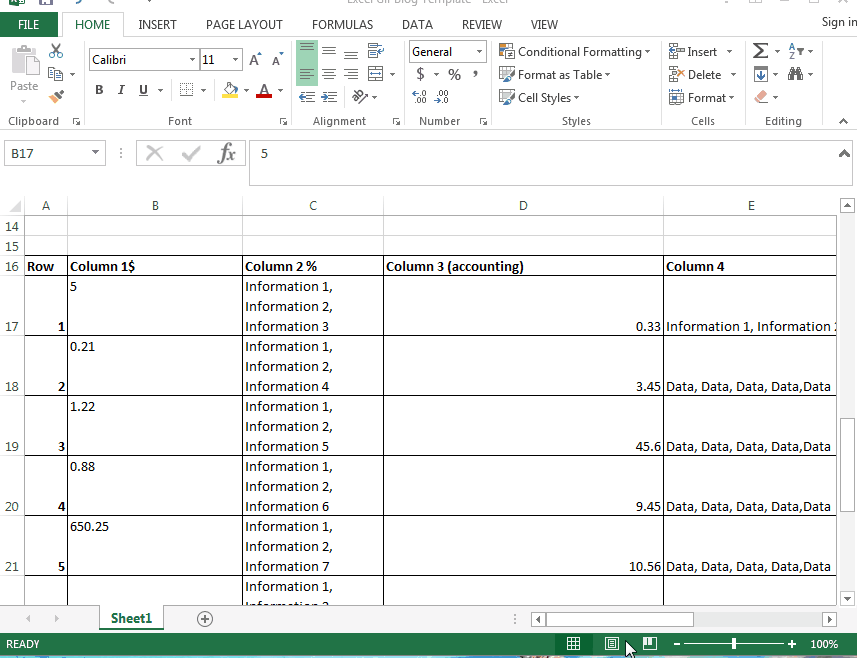Click the Paste clipboard icon
The width and height of the screenshot is (857, 658).
pos(25,61)
